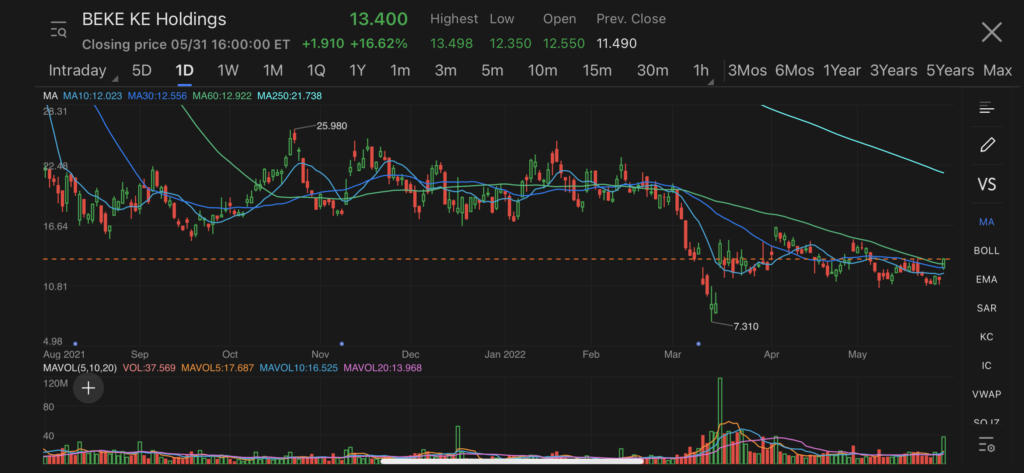The width and height of the screenshot is (1024, 473).
Task: Switch to the 5D chart tab
Action: [141, 71]
